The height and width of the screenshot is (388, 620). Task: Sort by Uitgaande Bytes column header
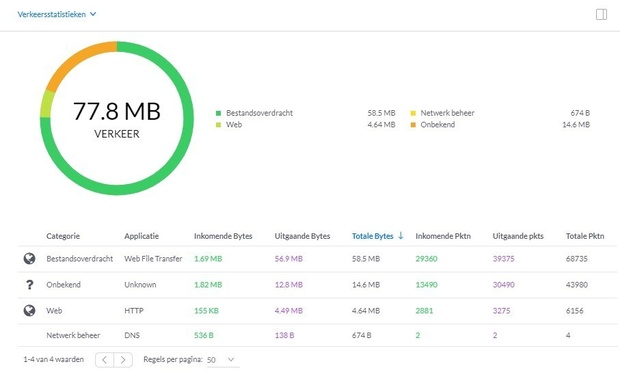[x=302, y=236]
